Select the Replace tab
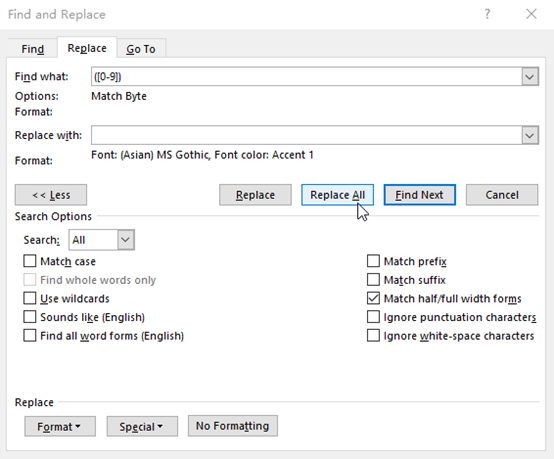554x459 pixels. click(x=87, y=48)
